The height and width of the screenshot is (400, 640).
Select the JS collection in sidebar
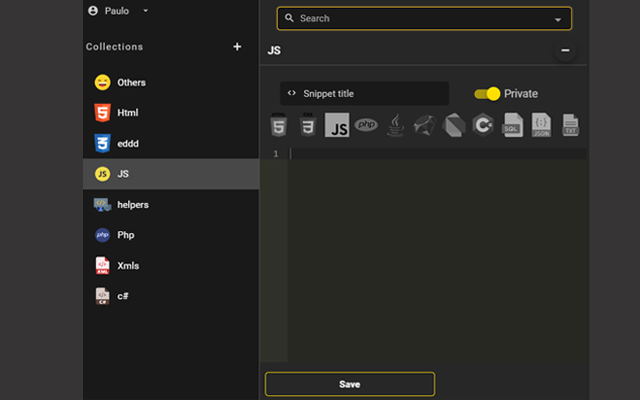[123, 174]
